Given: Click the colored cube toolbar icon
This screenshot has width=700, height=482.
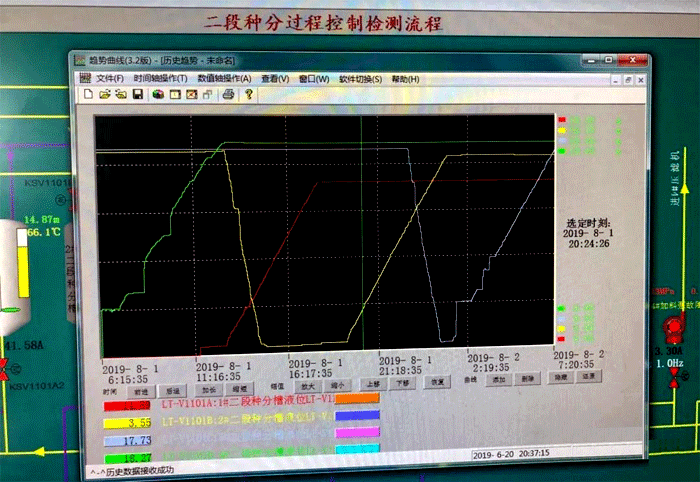Looking at the screenshot, I should coord(157,95).
